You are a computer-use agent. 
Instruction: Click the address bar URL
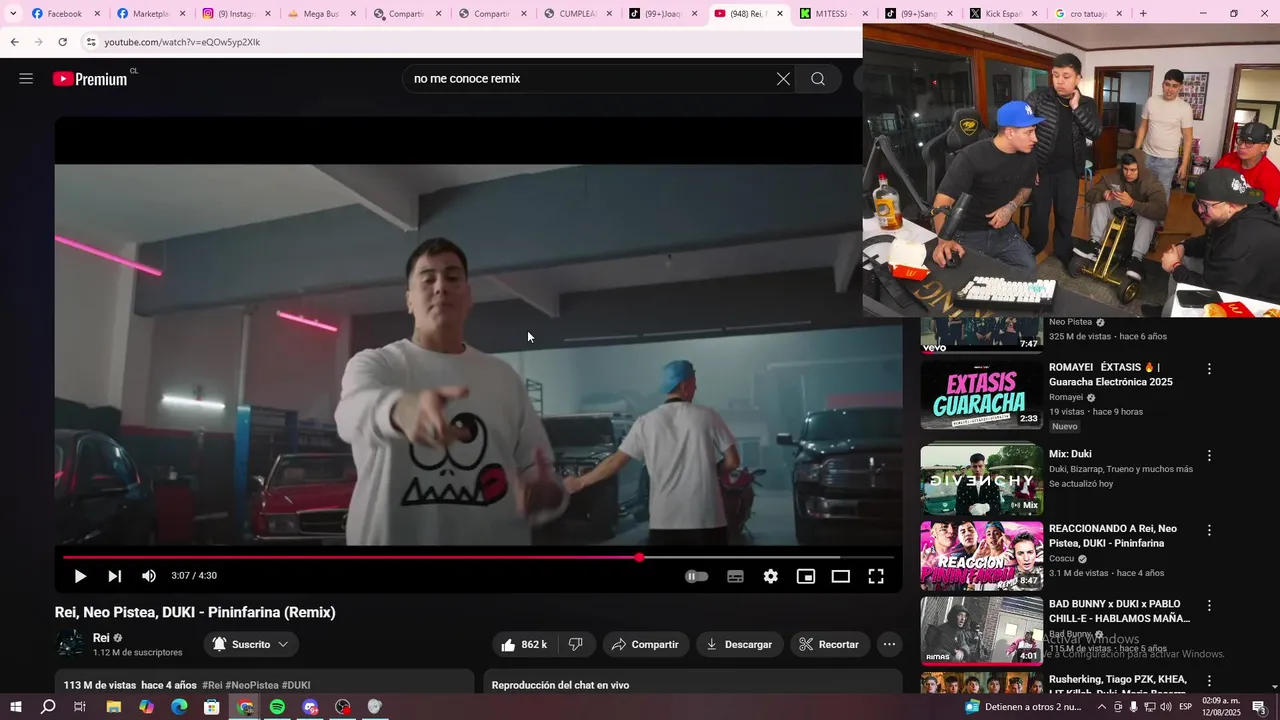(x=182, y=42)
